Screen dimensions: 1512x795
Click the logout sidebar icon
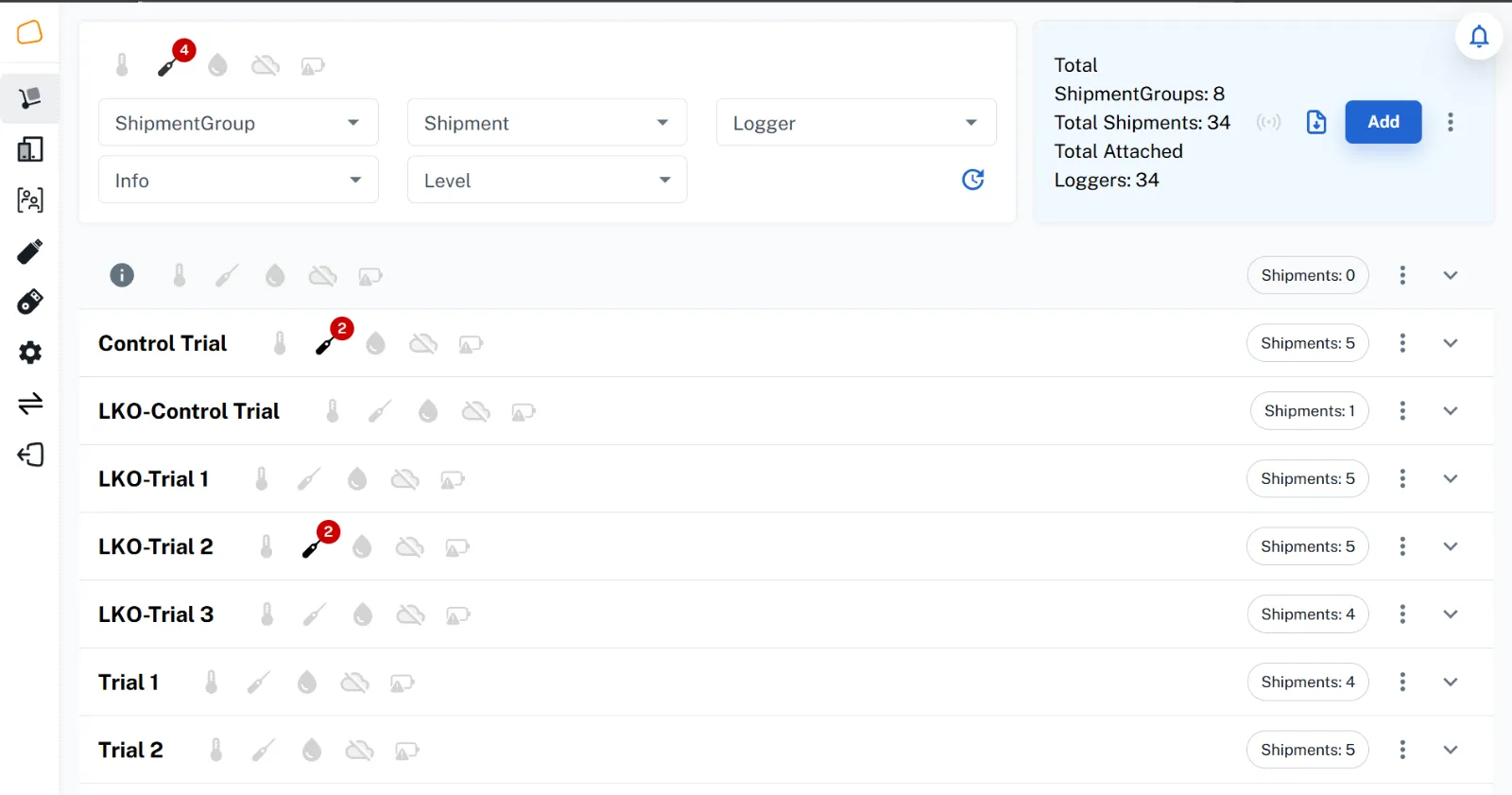(x=30, y=455)
